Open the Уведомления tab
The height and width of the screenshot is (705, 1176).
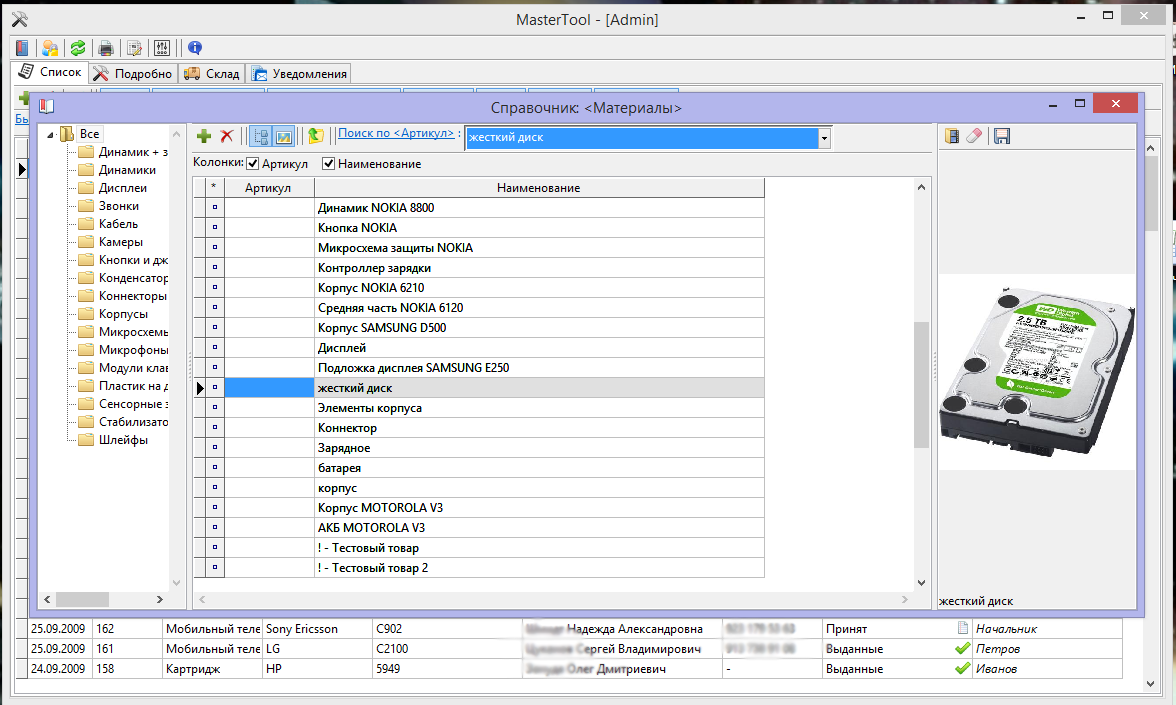click(300, 74)
